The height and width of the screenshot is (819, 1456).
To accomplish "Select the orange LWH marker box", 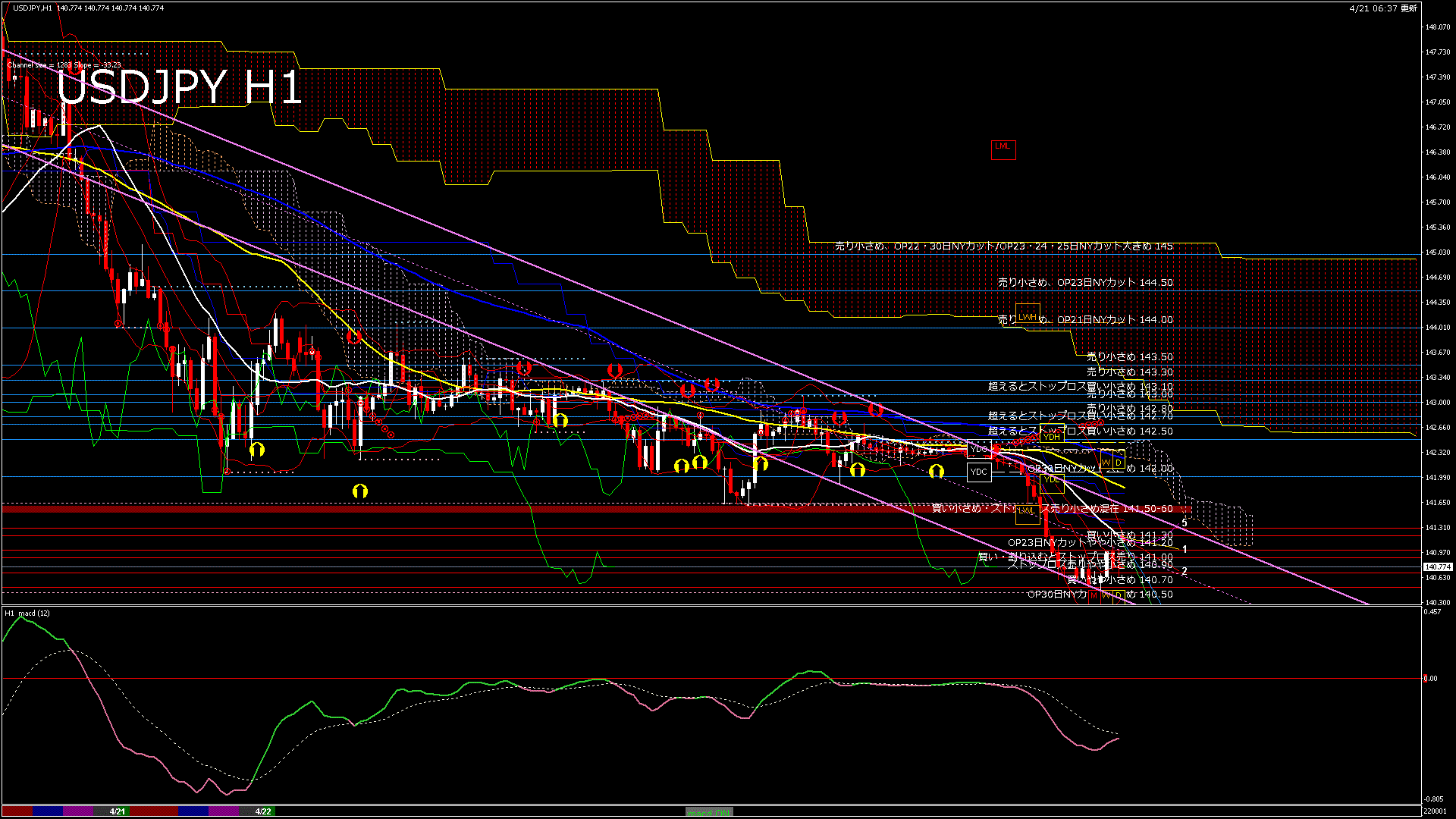I will click(1028, 312).
